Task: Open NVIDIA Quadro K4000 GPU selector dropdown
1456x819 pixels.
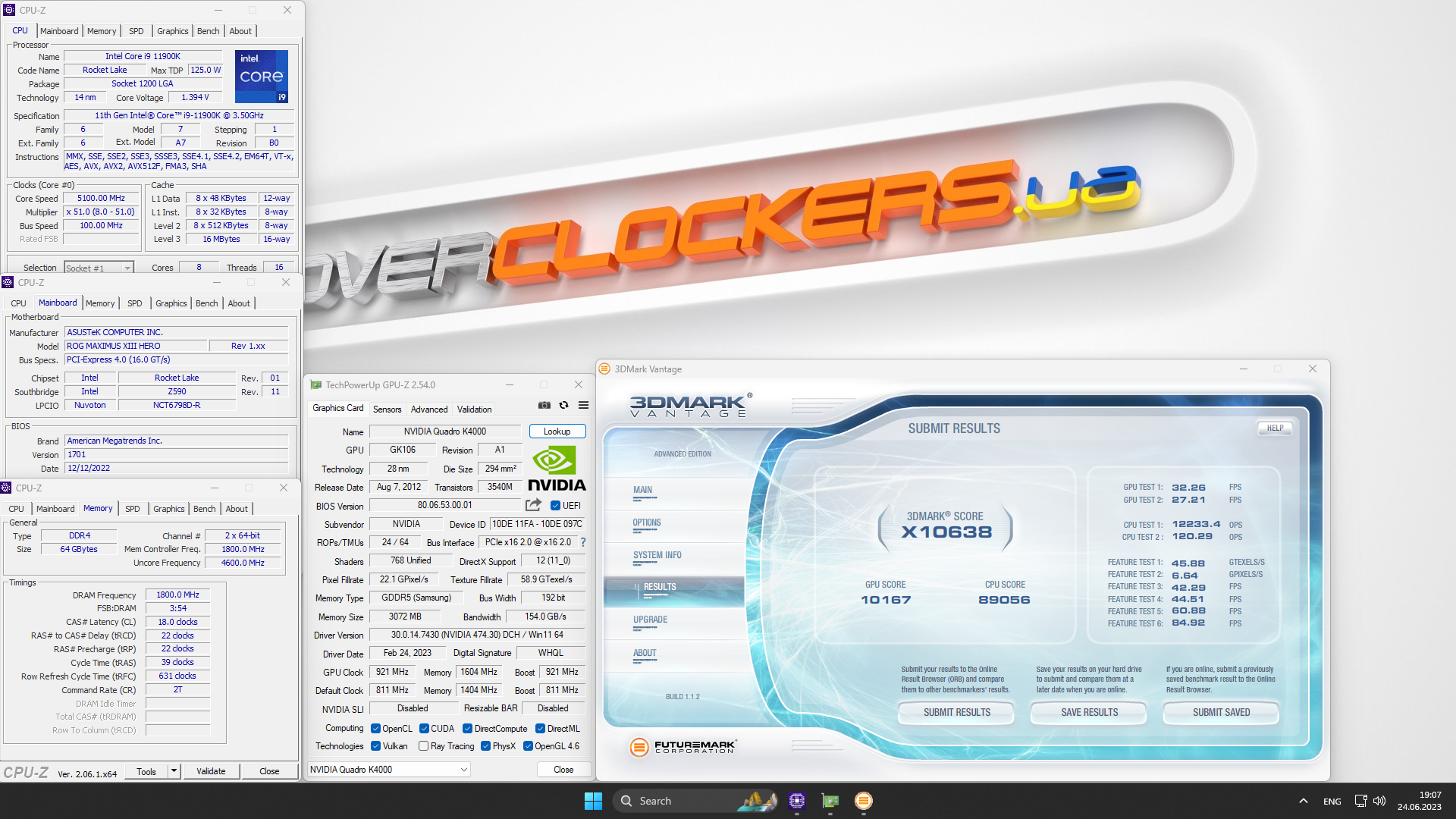Action: pyautogui.click(x=388, y=770)
